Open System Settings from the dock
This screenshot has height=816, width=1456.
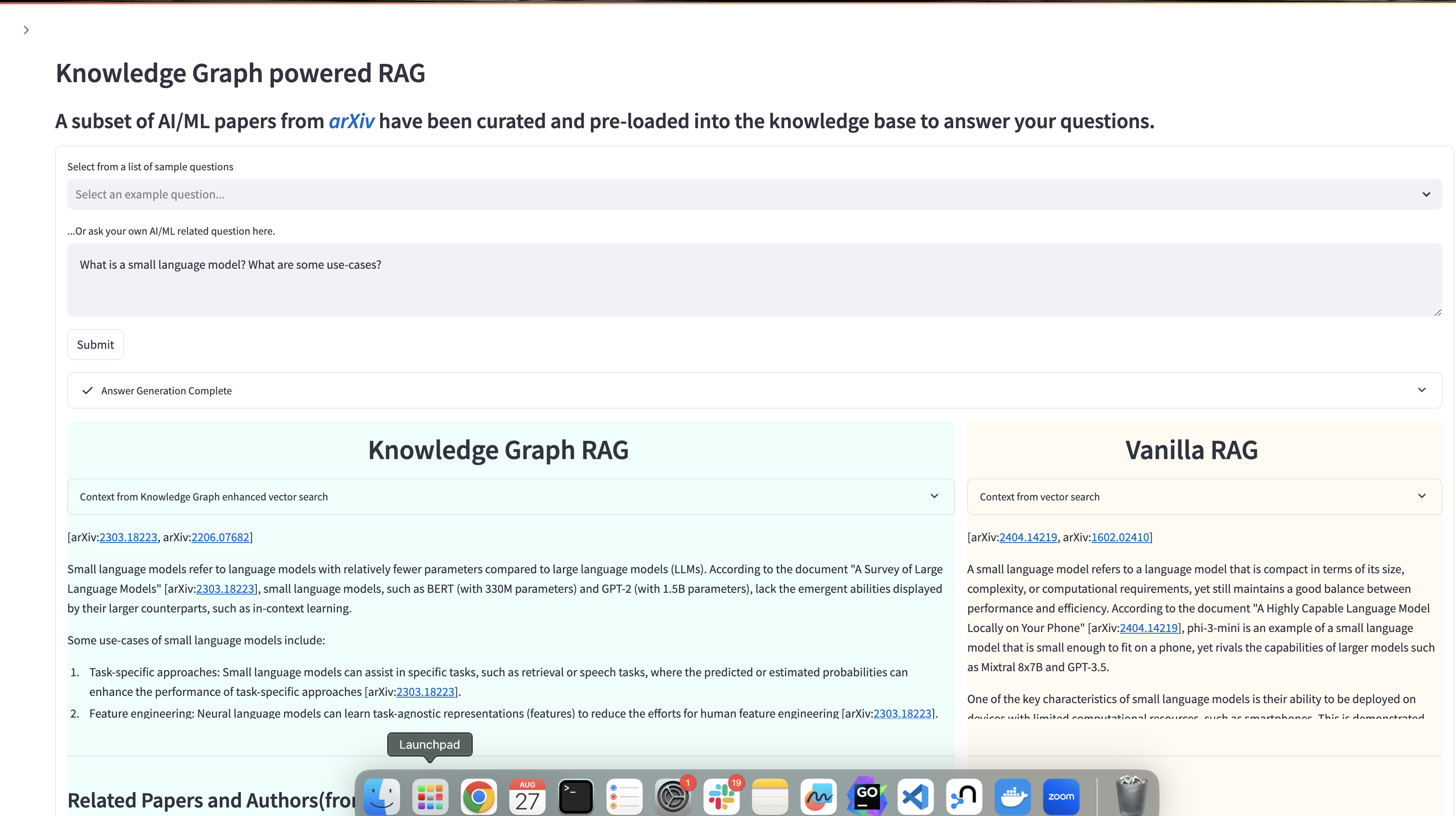673,796
